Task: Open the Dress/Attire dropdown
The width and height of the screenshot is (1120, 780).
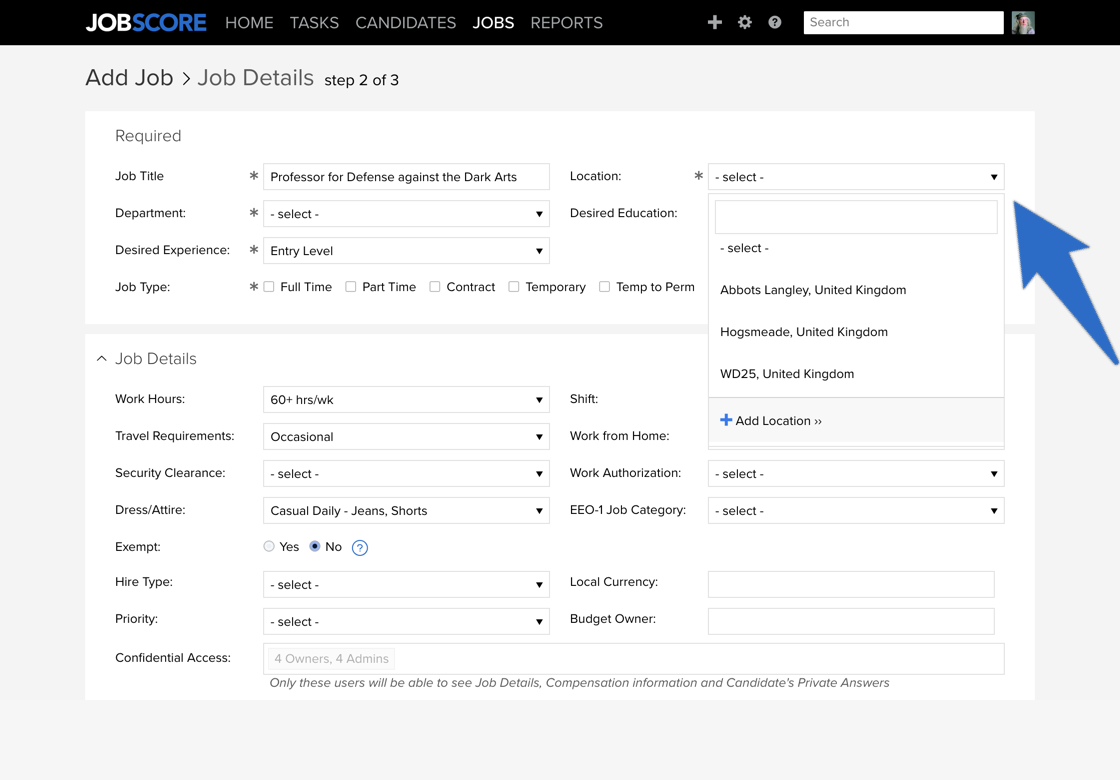Action: coord(406,511)
